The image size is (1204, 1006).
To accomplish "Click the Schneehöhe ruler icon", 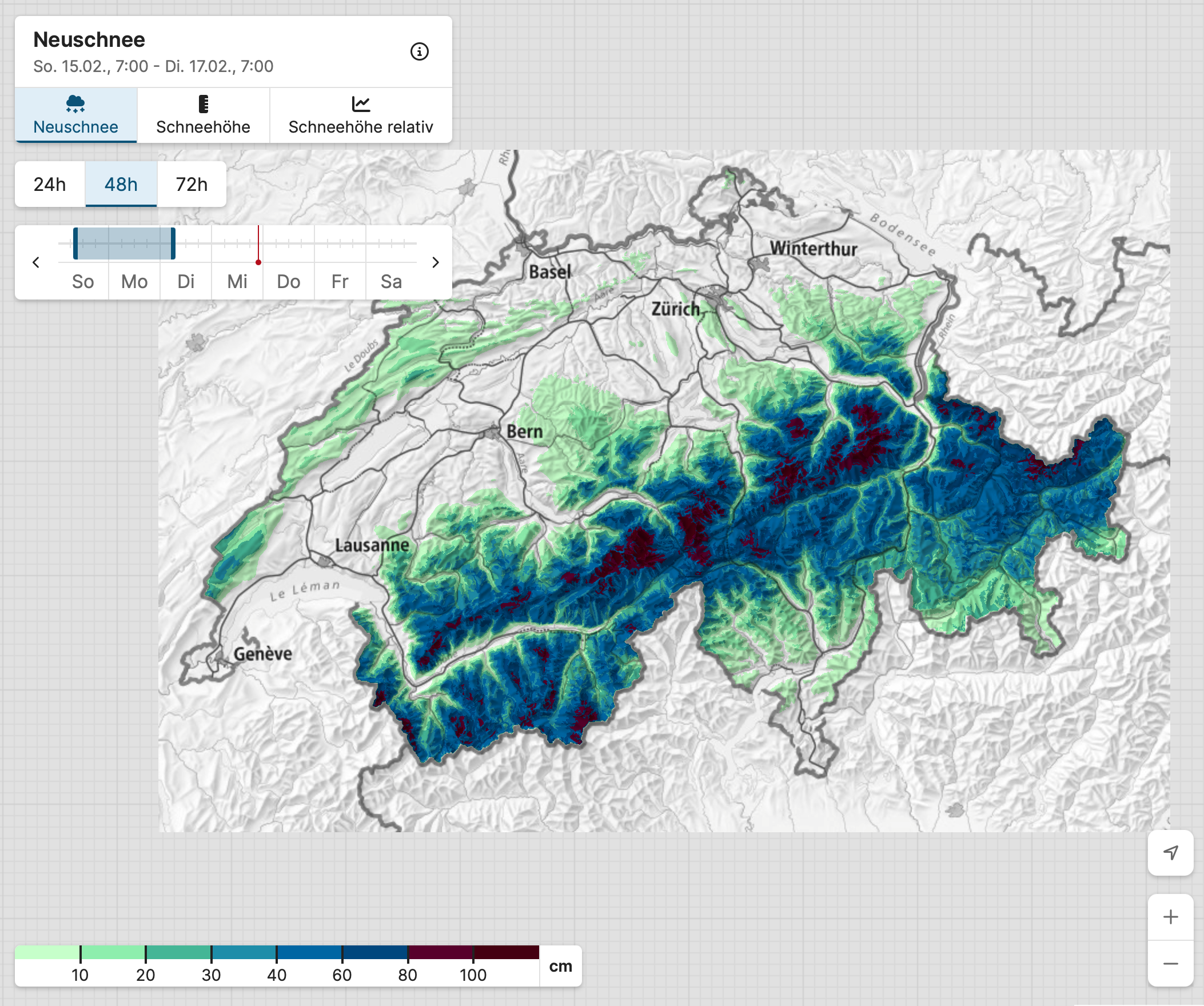I will click(203, 104).
